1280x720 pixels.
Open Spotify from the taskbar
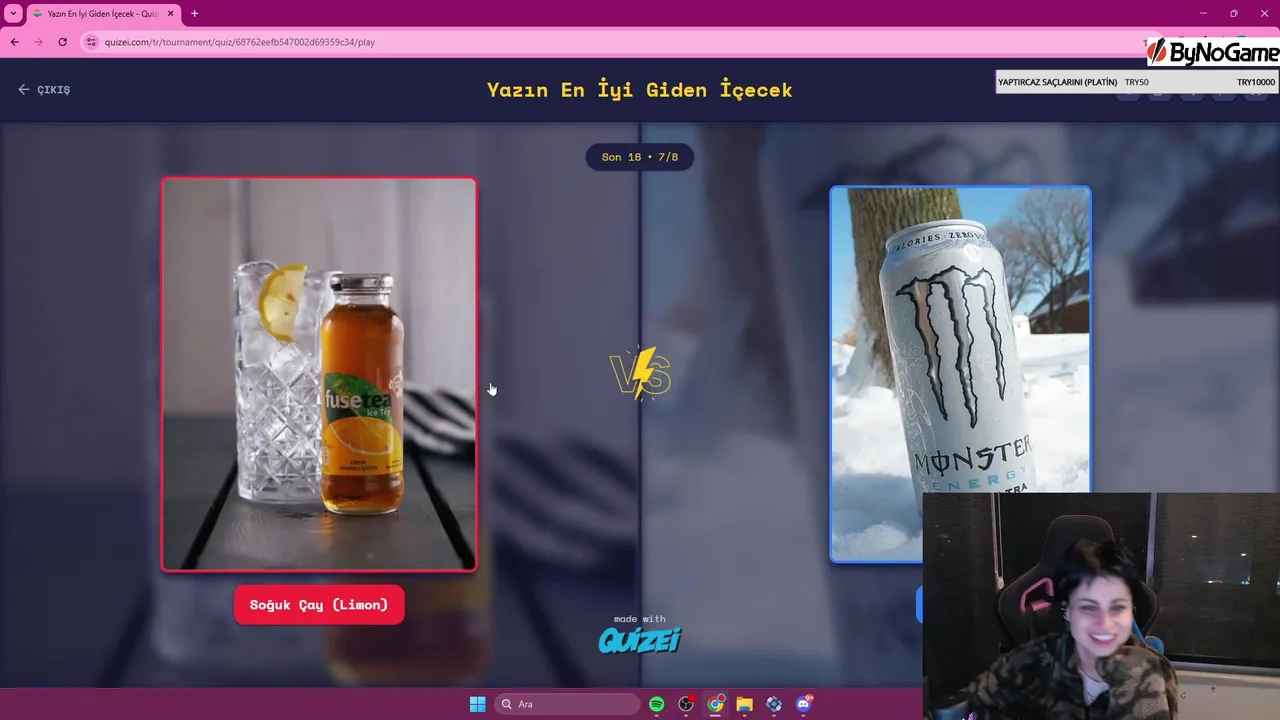pos(656,704)
